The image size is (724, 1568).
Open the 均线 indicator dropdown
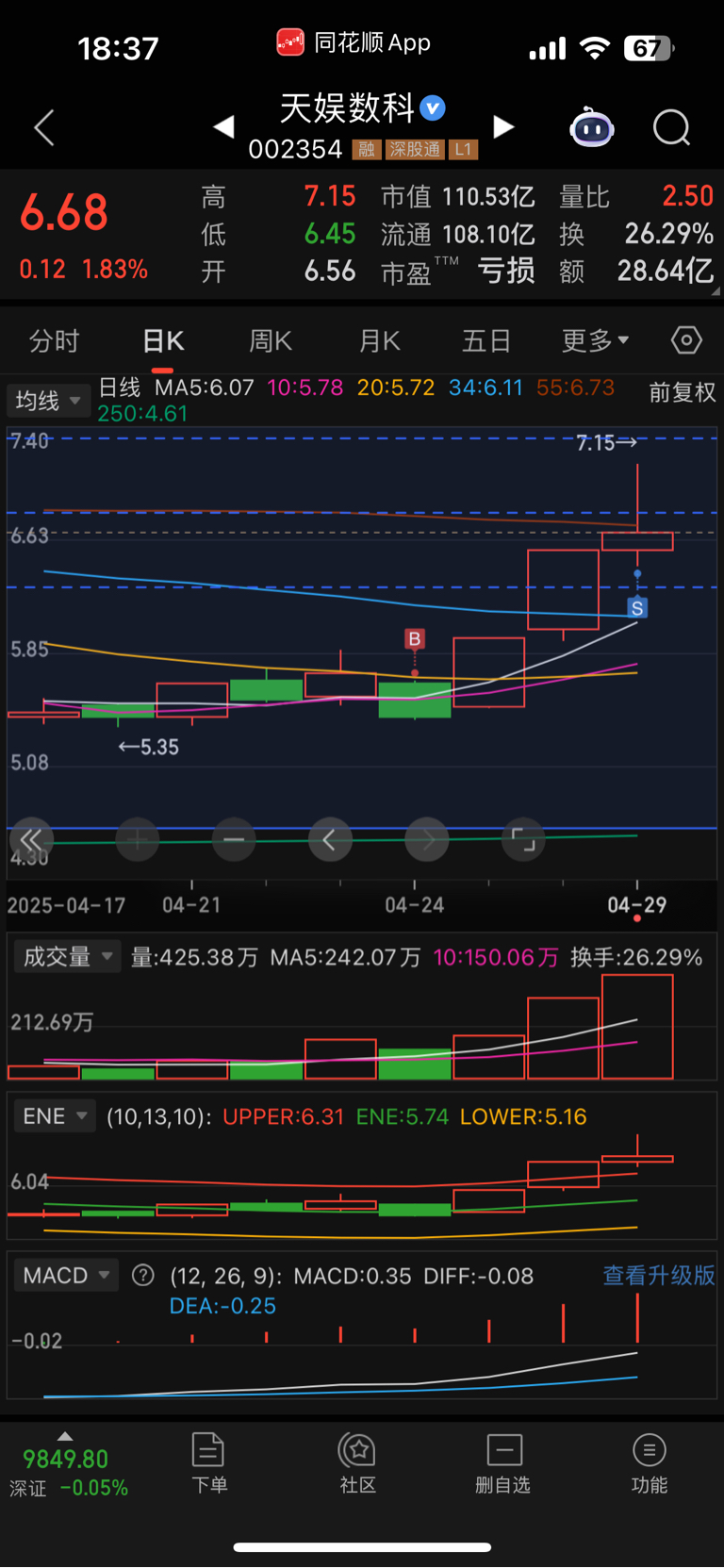pyautogui.click(x=47, y=401)
